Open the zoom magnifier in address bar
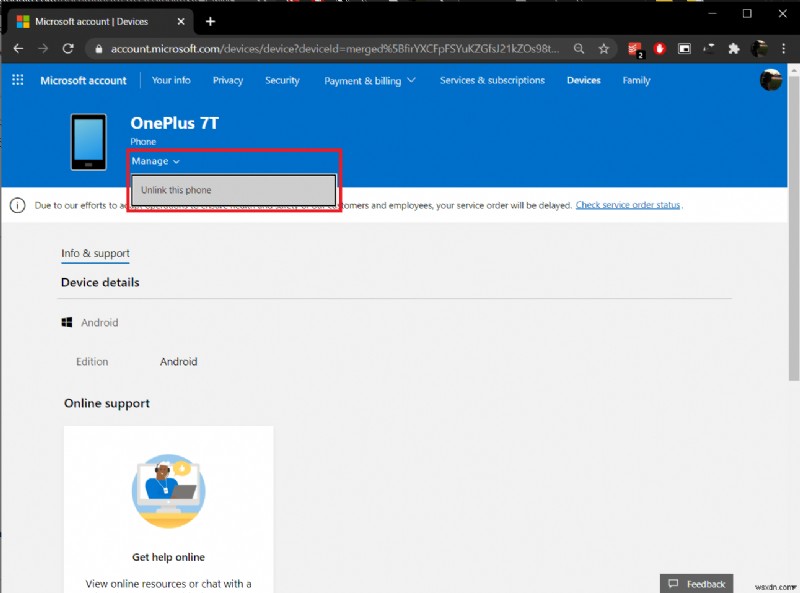 [579, 48]
